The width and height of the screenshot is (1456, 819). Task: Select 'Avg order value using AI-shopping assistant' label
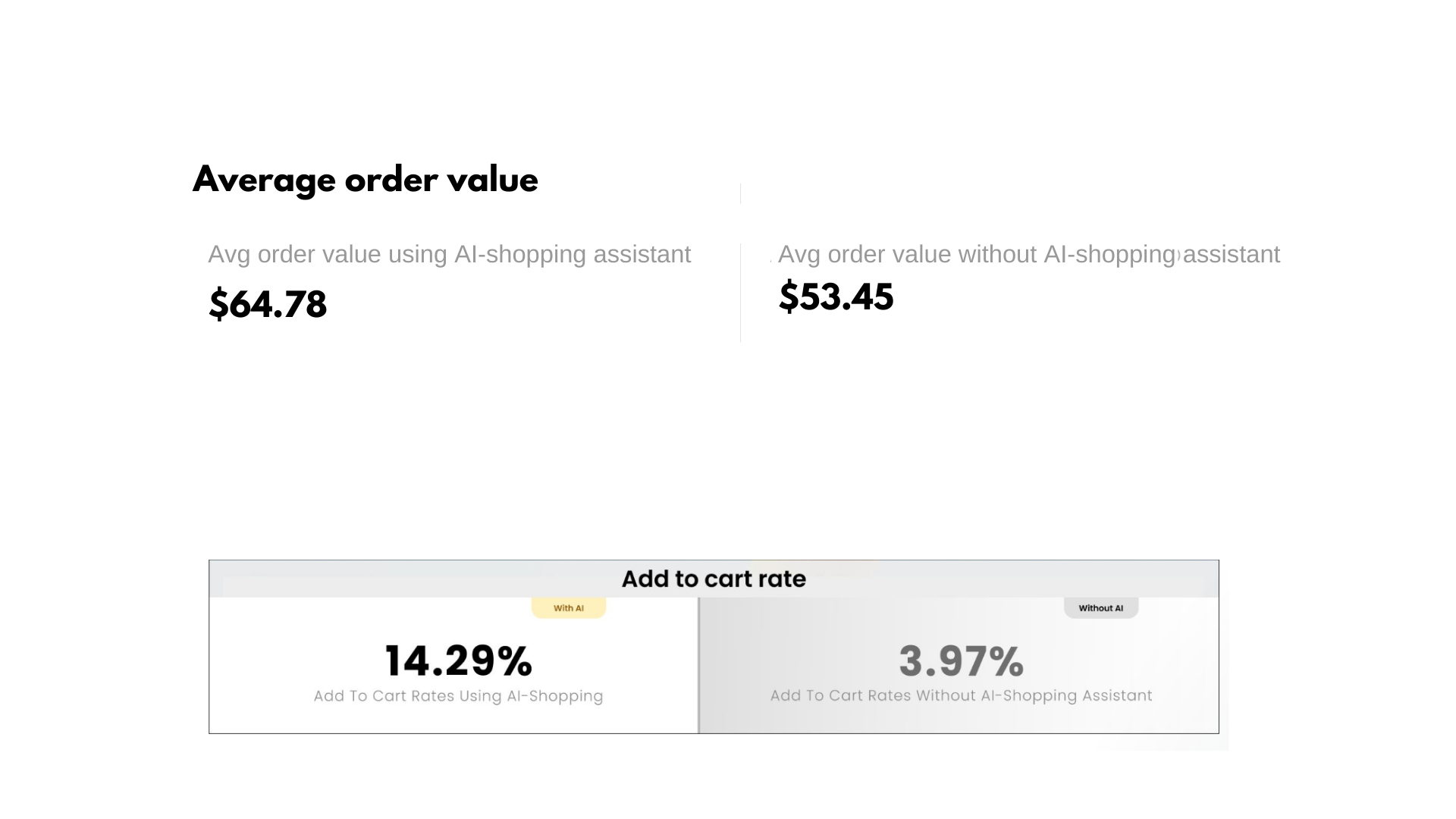449,254
